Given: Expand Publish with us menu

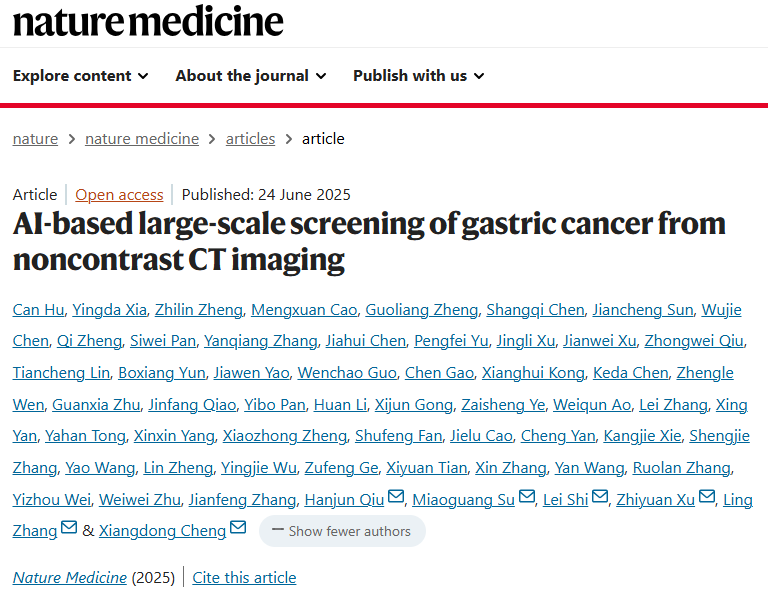Looking at the screenshot, I should 419,76.
